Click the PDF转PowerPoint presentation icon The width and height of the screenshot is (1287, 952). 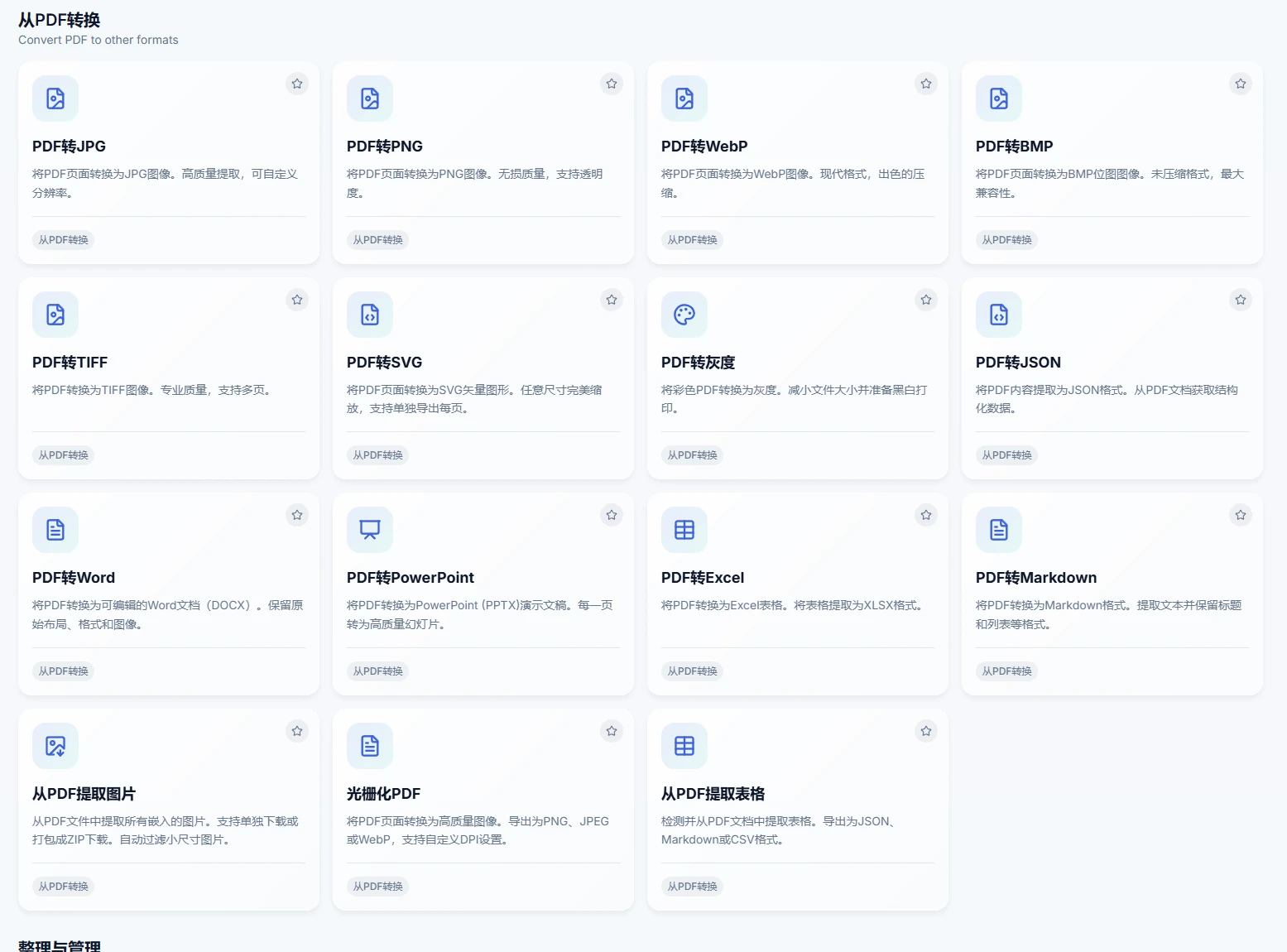[x=370, y=530]
